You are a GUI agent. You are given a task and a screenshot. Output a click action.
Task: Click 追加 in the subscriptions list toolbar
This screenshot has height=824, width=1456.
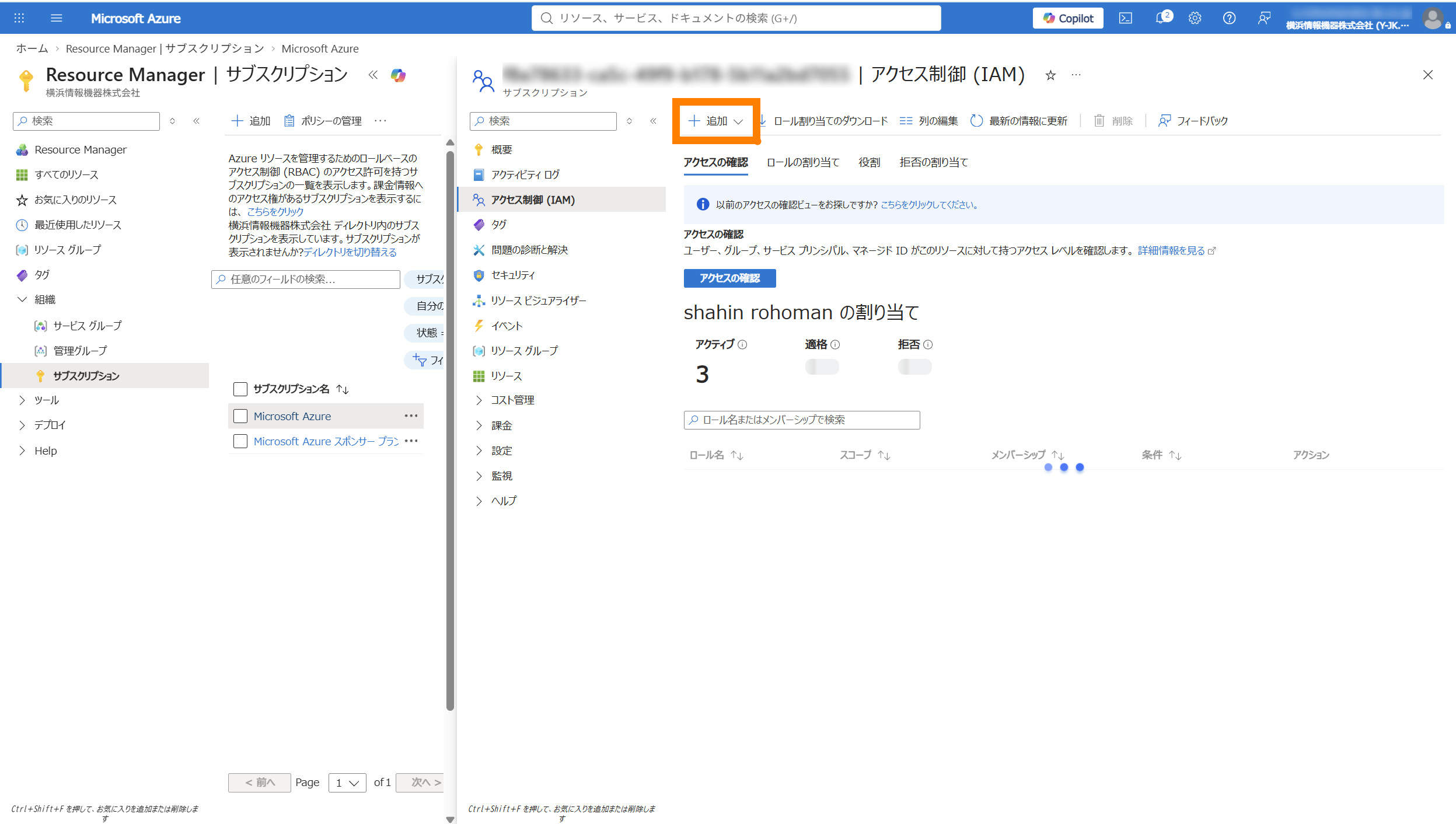point(251,121)
